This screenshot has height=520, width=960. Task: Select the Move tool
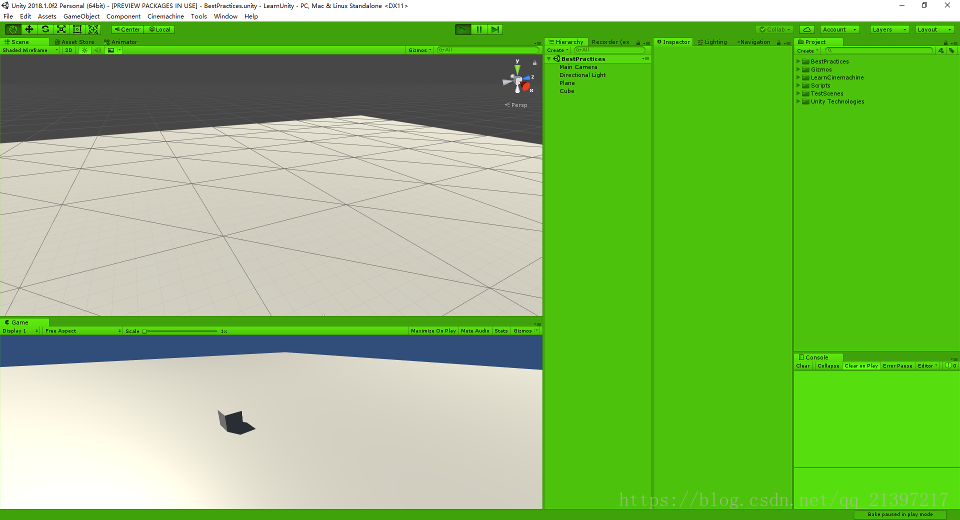tap(29, 29)
